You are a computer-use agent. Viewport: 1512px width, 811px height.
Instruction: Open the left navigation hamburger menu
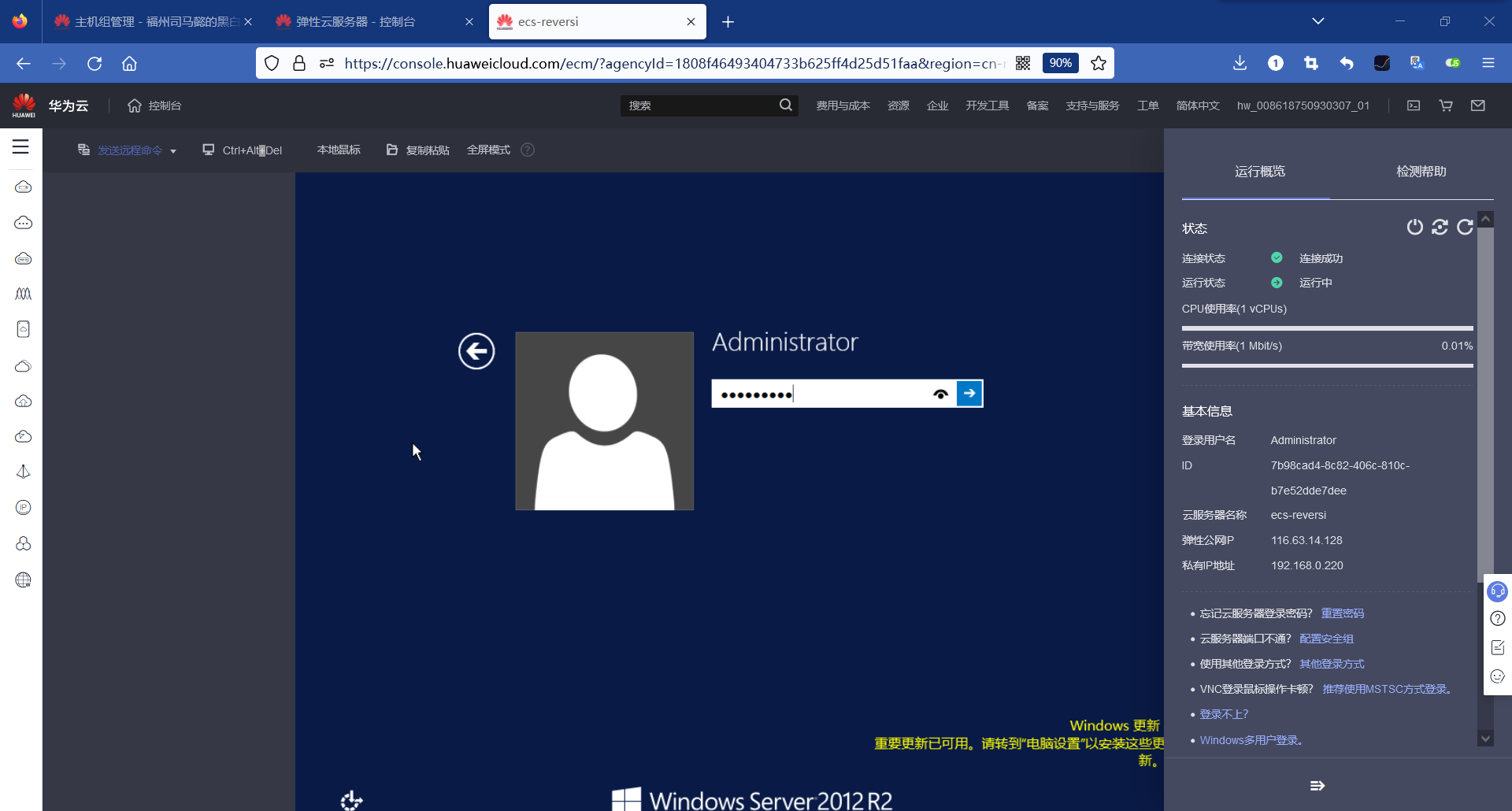(20, 146)
